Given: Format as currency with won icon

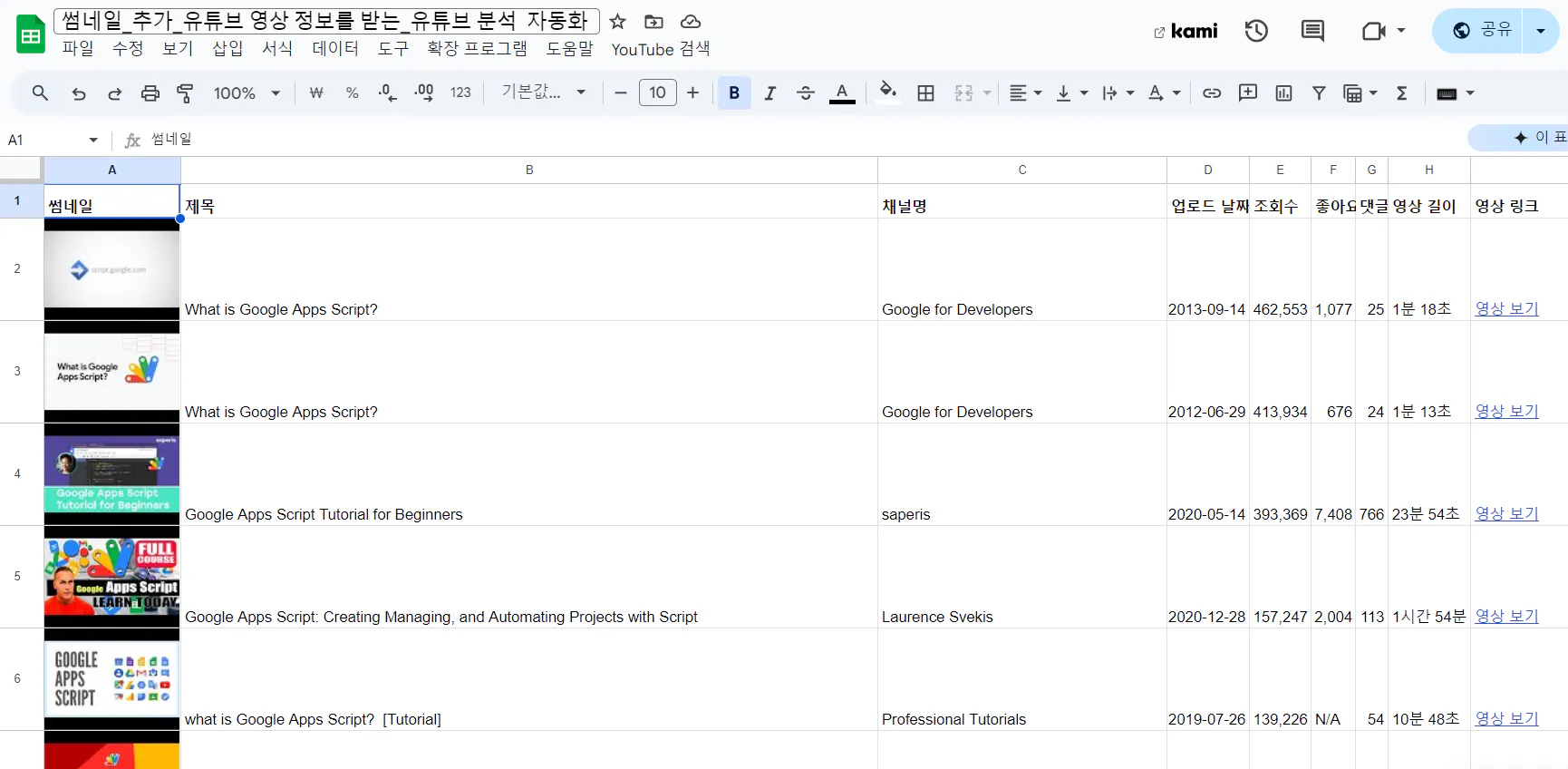Looking at the screenshot, I should [x=316, y=92].
